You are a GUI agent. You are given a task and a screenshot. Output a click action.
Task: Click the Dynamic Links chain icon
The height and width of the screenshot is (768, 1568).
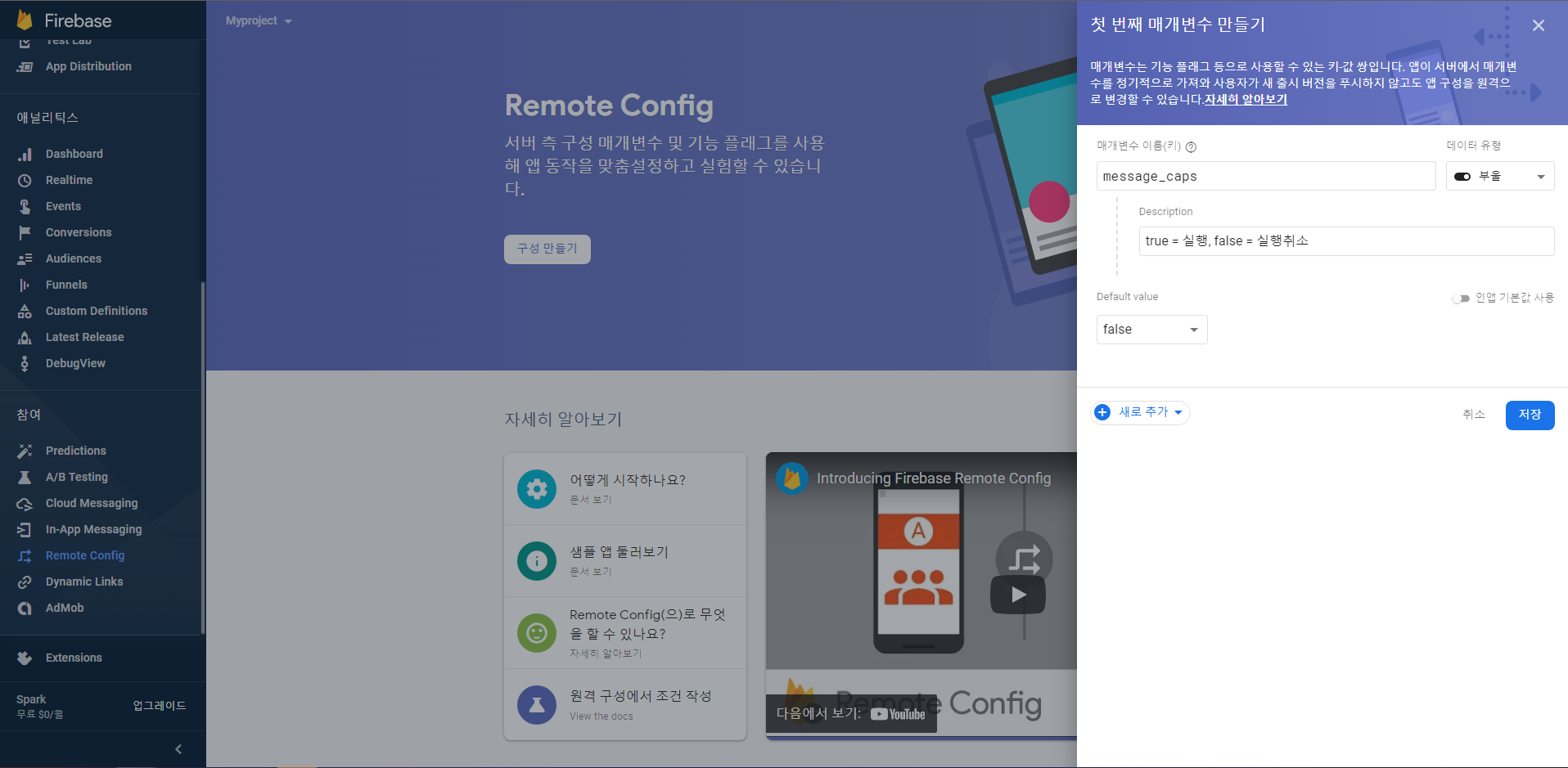25,582
